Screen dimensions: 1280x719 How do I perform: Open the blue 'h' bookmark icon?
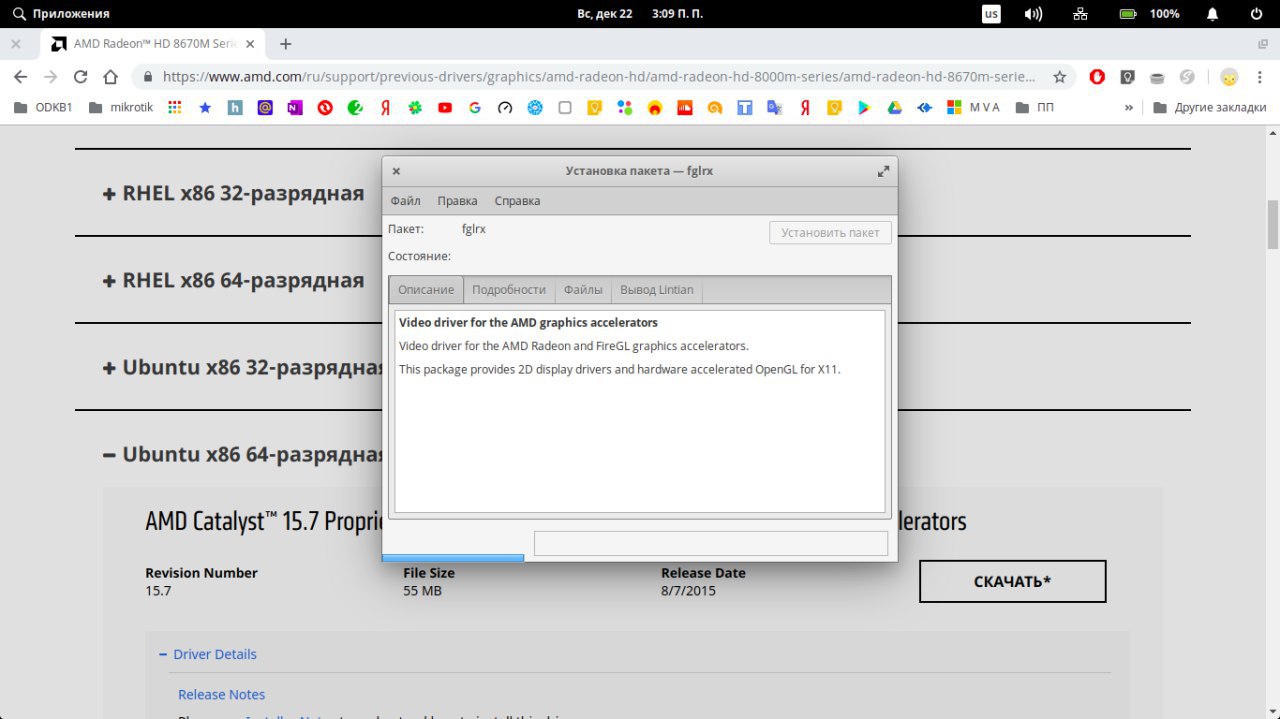coord(235,107)
